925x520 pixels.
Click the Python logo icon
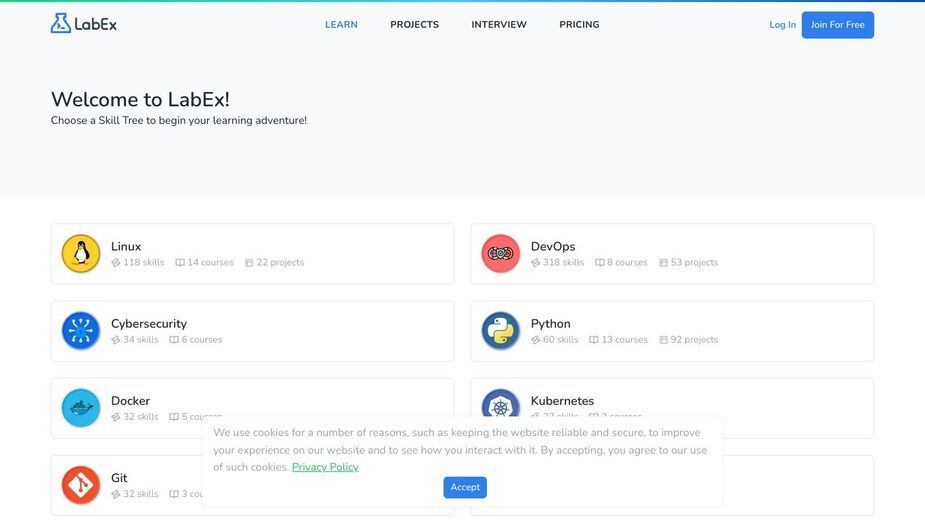coord(500,331)
